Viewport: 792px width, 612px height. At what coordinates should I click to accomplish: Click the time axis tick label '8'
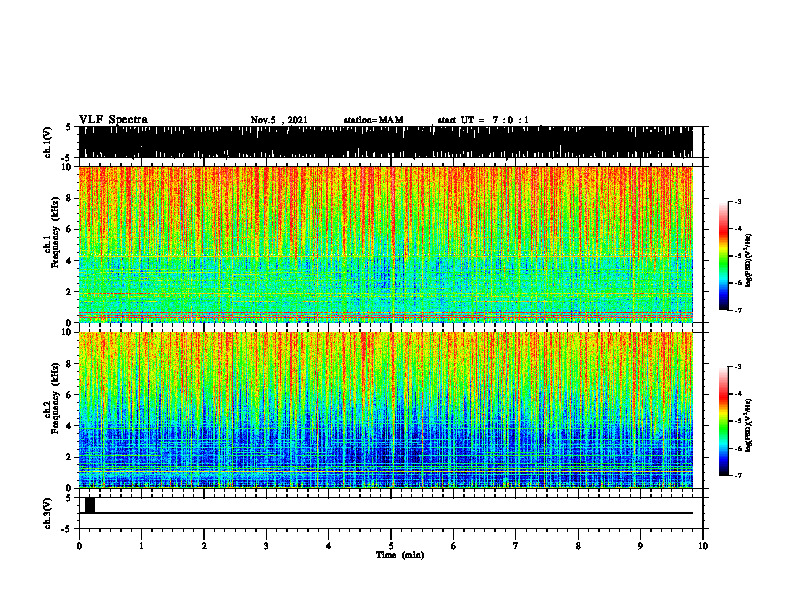578,546
